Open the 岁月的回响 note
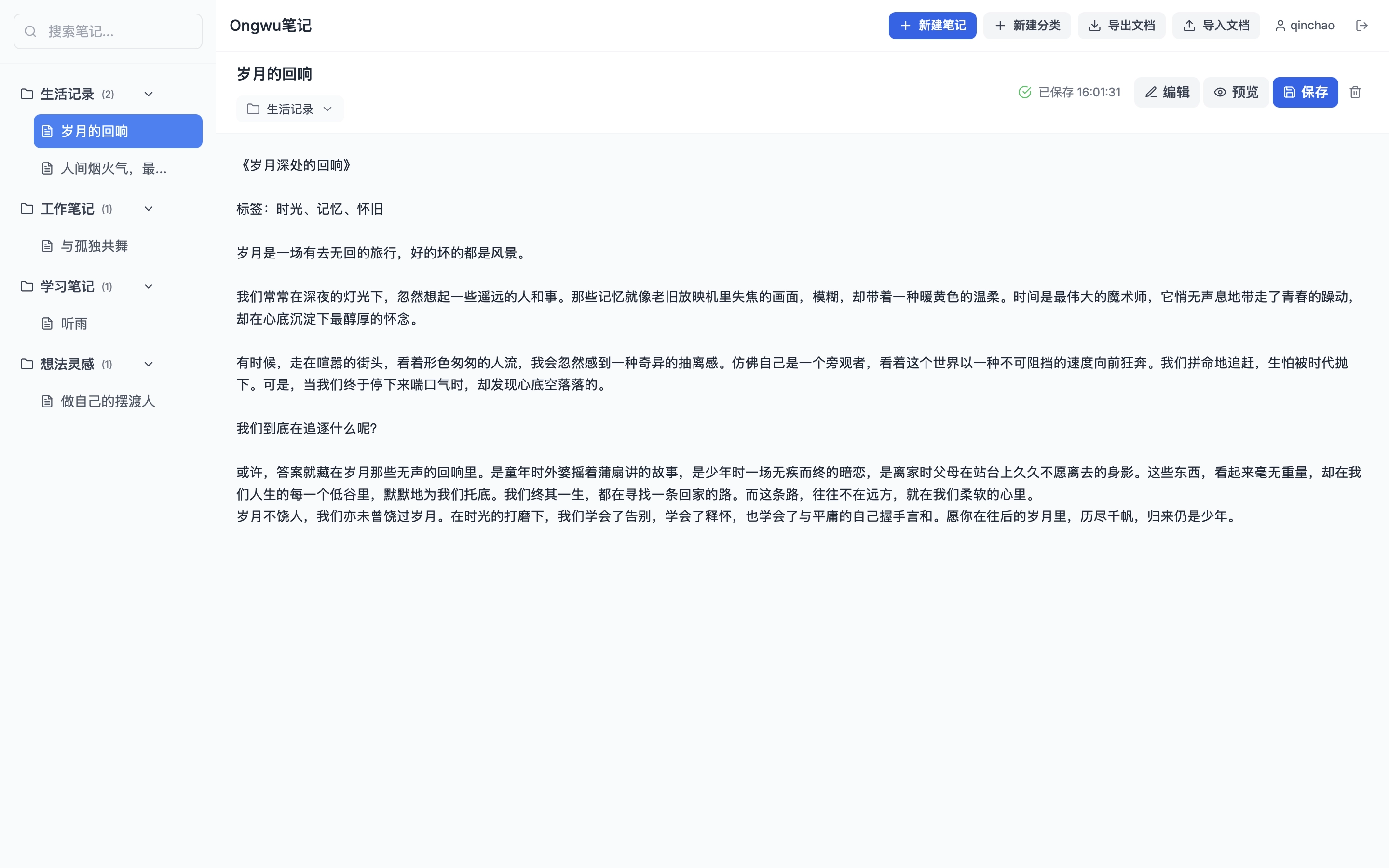This screenshot has width=1389, height=868. click(118, 132)
